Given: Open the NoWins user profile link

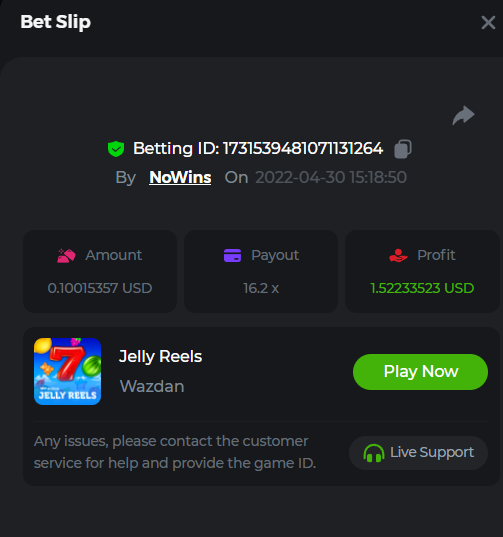Looking at the screenshot, I should (x=180, y=177).
